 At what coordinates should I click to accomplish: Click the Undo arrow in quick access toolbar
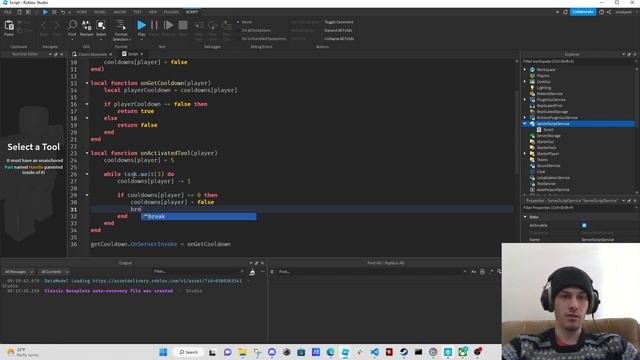(x=62, y=12)
